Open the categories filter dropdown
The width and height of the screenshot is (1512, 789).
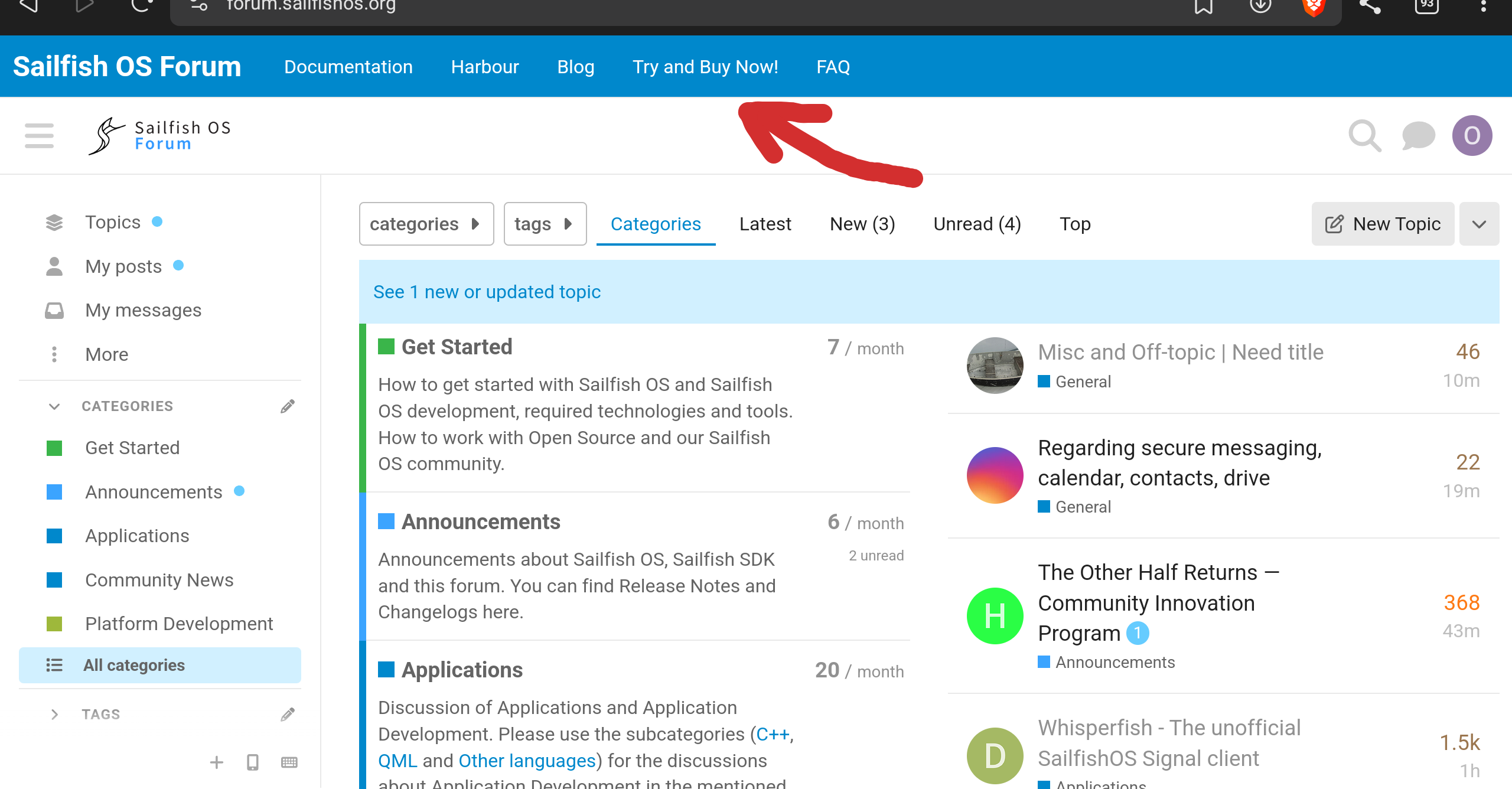click(x=426, y=224)
